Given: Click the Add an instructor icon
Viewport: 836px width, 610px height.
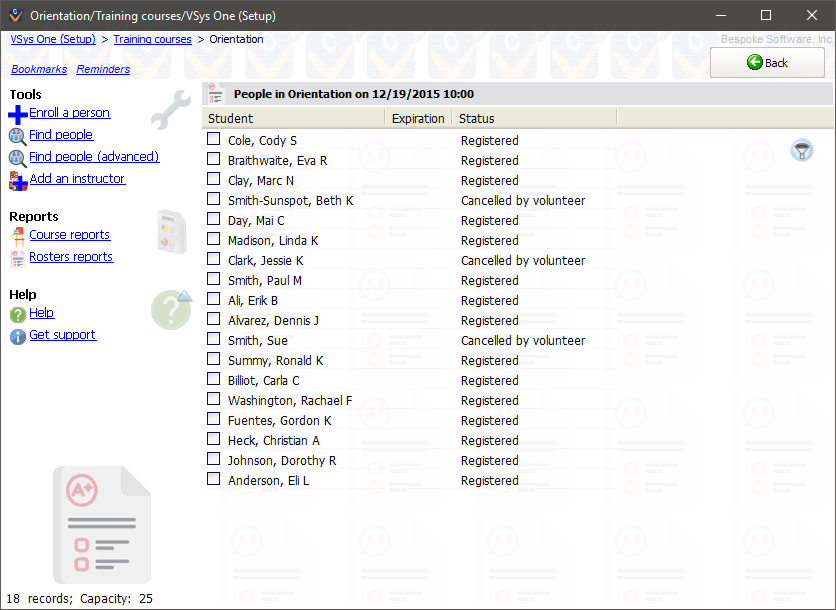Looking at the screenshot, I should point(17,179).
